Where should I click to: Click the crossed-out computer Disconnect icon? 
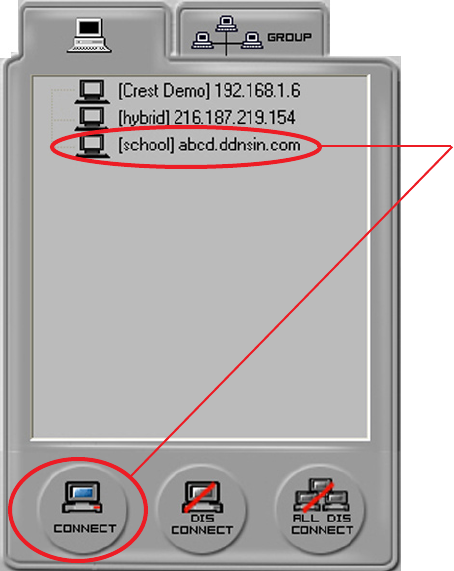click(x=202, y=496)
